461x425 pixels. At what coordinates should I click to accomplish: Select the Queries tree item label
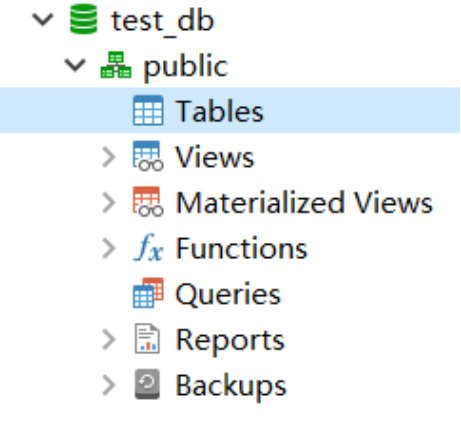[228, 294]
